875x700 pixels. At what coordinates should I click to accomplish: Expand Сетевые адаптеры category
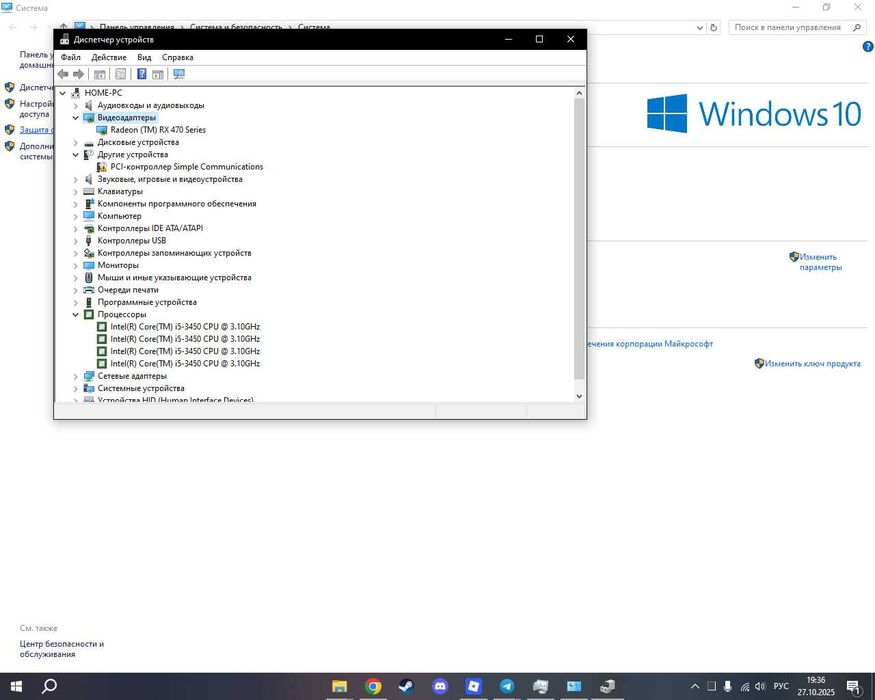[75, 376]
